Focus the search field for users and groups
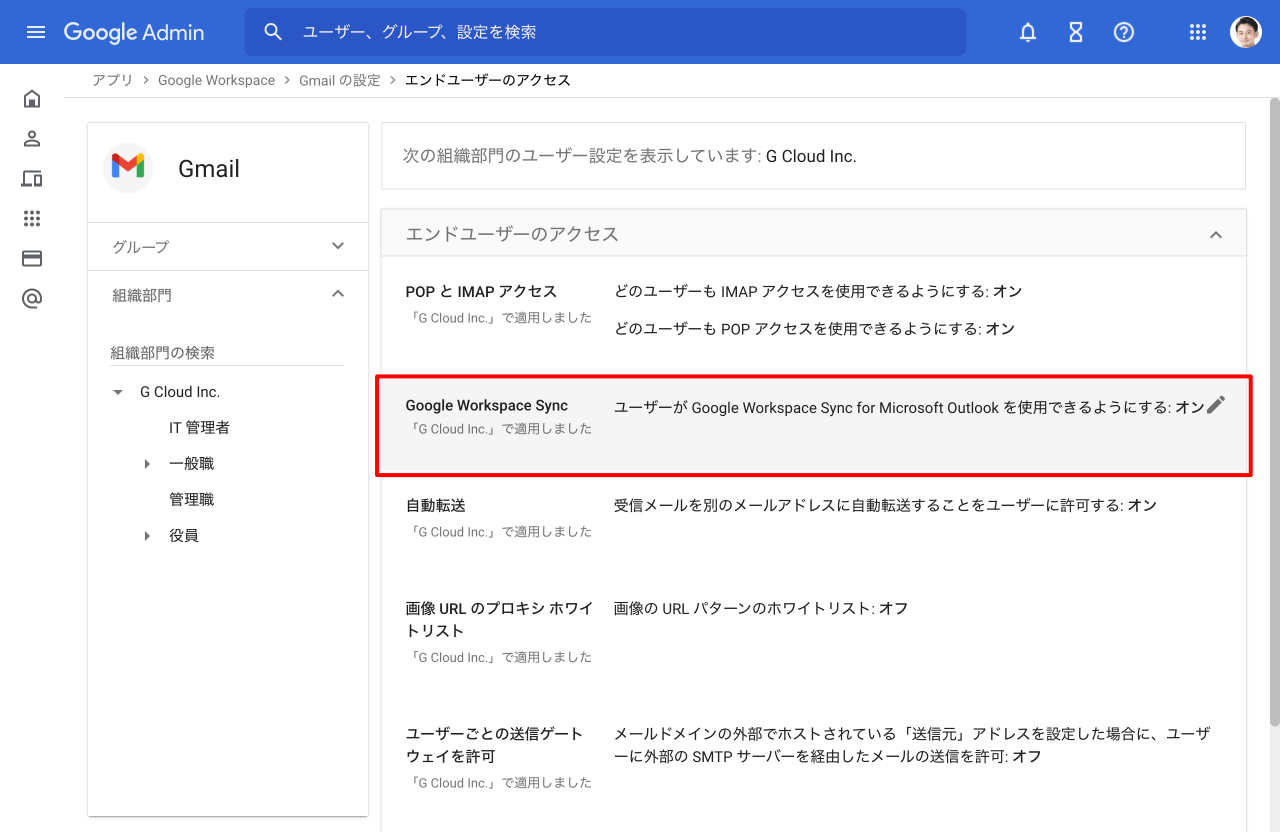1280x832 pixels. [605, 32]
